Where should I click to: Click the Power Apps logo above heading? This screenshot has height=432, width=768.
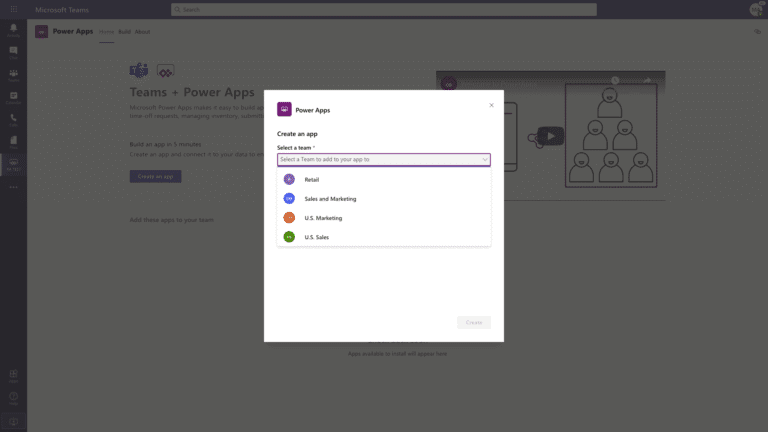click(166, 72)
